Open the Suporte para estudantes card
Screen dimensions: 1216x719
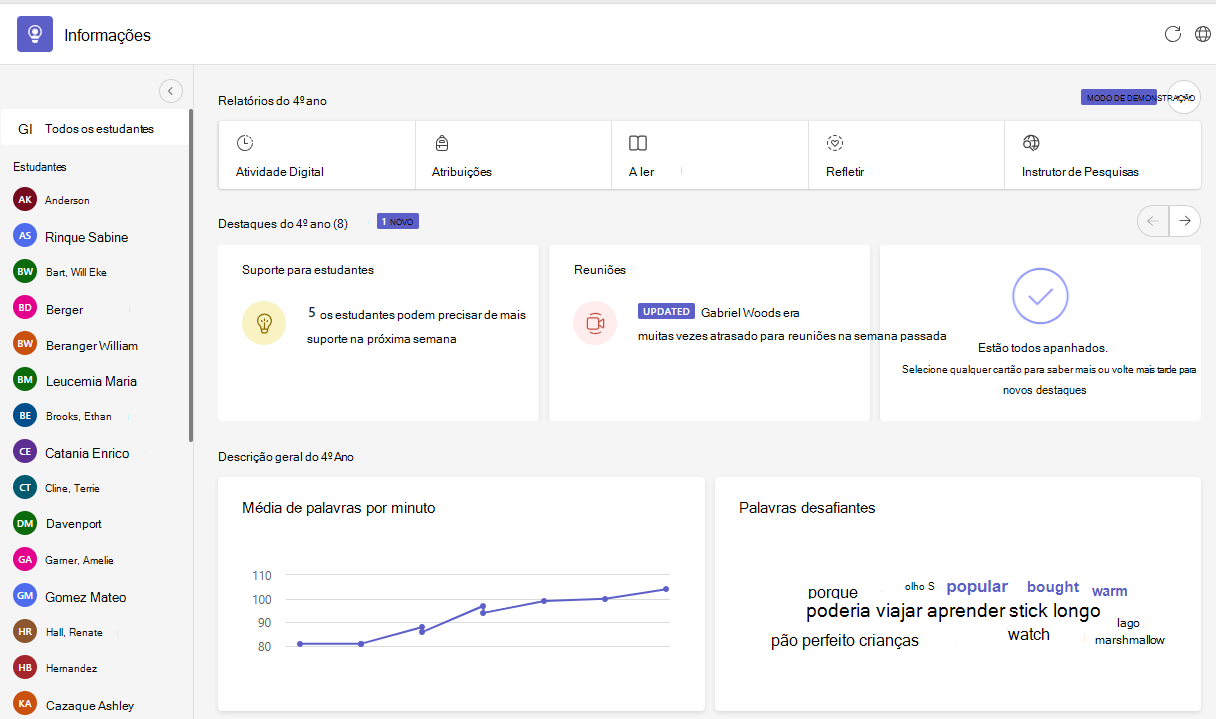click(378, 333)
